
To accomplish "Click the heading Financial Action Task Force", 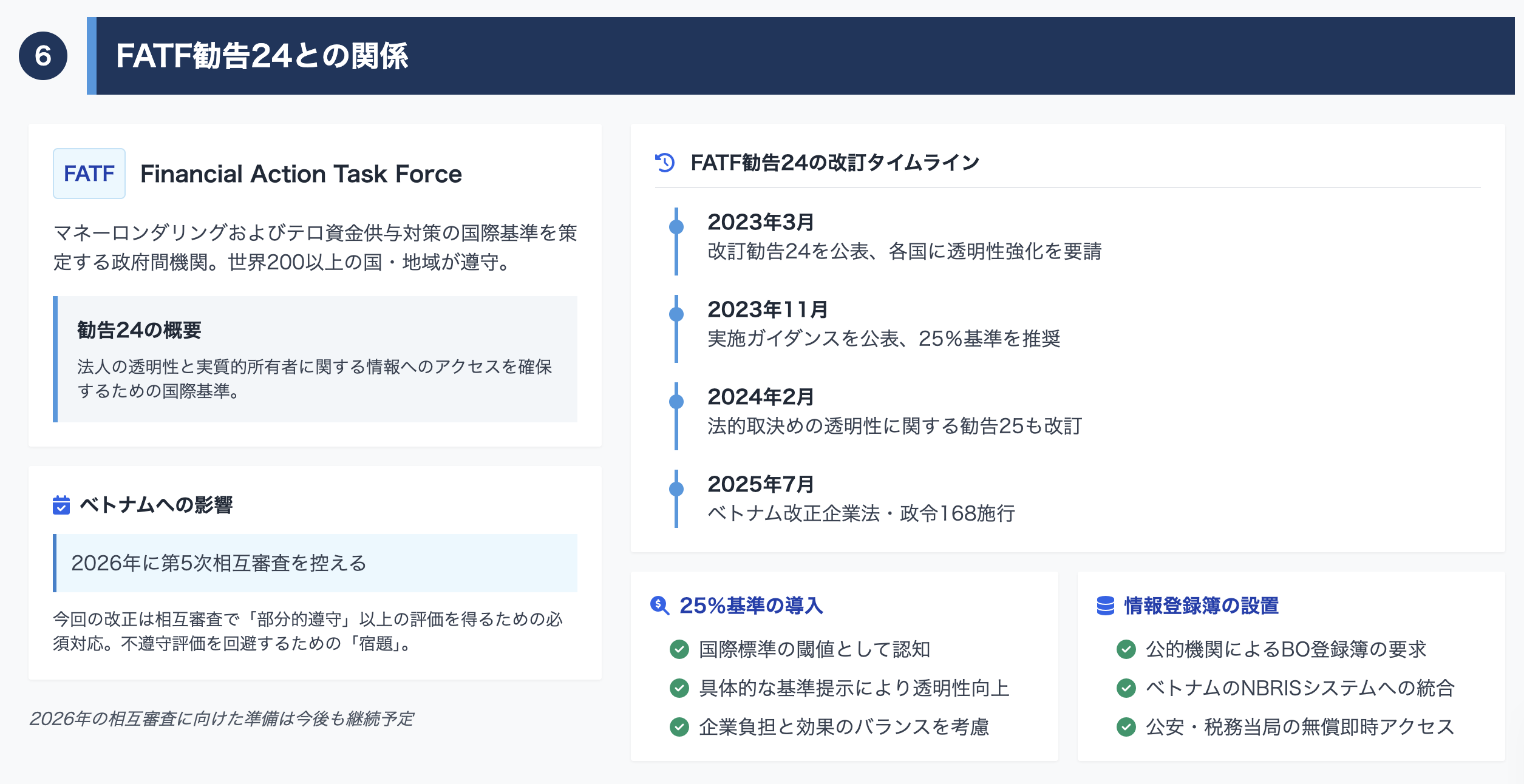I will [301, 174].
